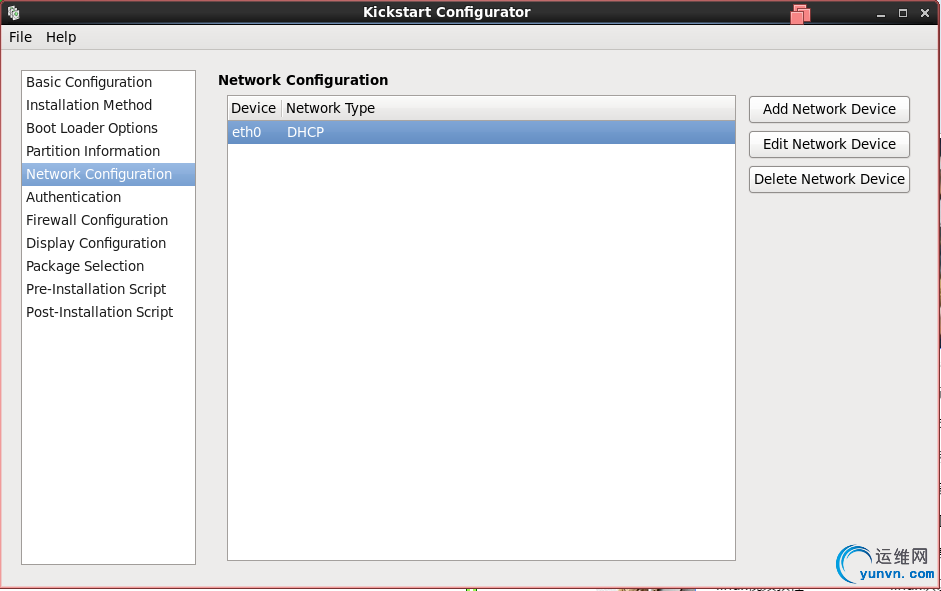Select Network Configuration in sidebar

click(x=108, y=174)
